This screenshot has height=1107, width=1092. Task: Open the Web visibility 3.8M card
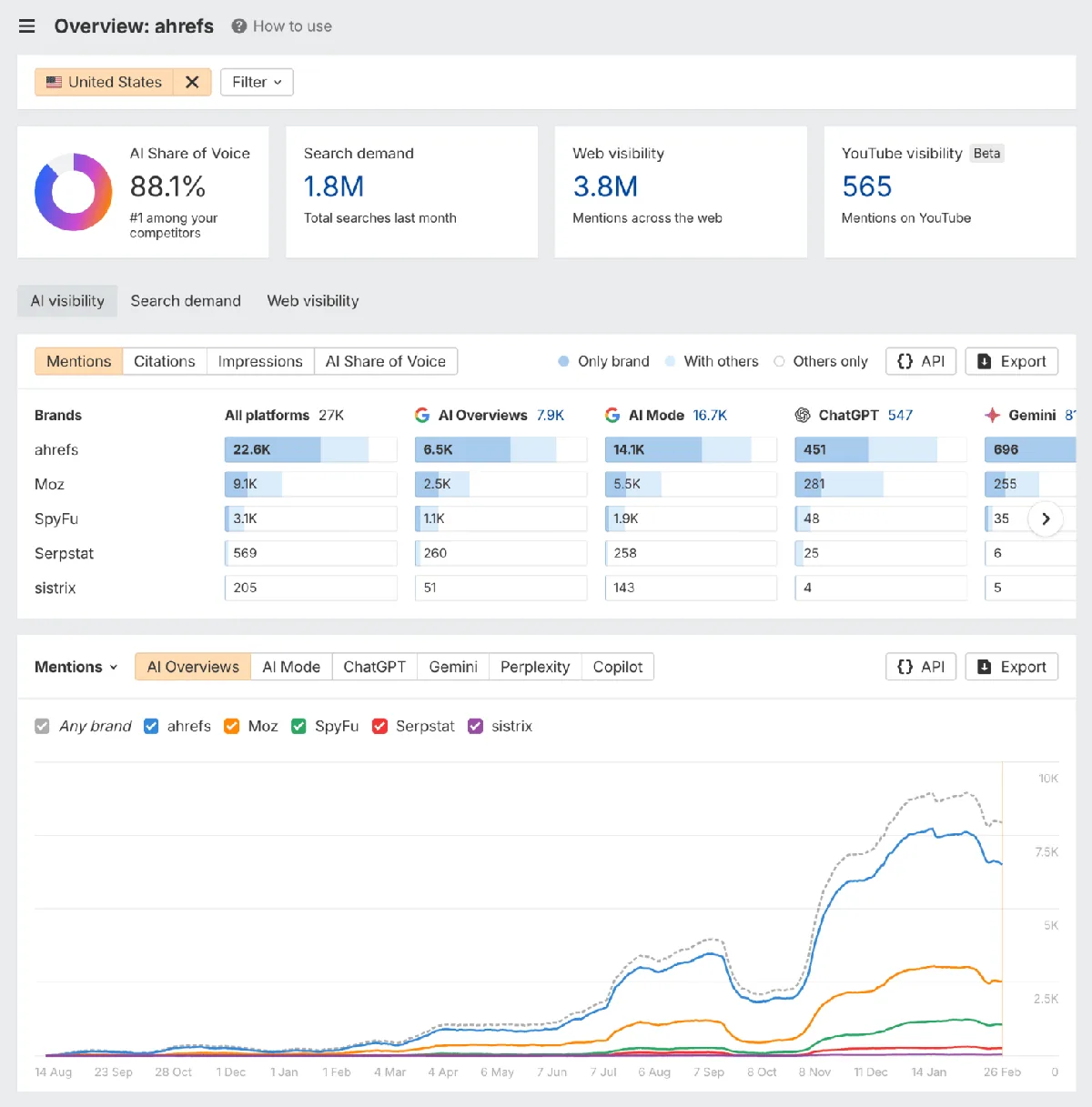(681, 192)
